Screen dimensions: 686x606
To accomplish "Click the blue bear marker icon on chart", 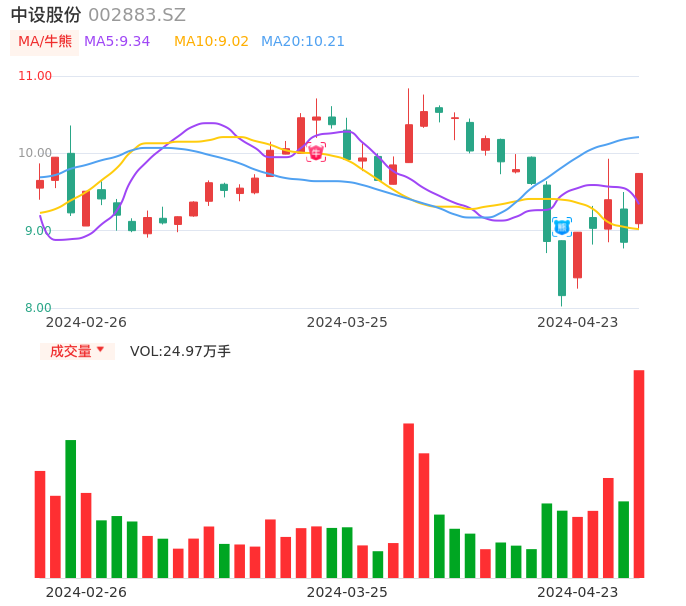I will [562, 227].
